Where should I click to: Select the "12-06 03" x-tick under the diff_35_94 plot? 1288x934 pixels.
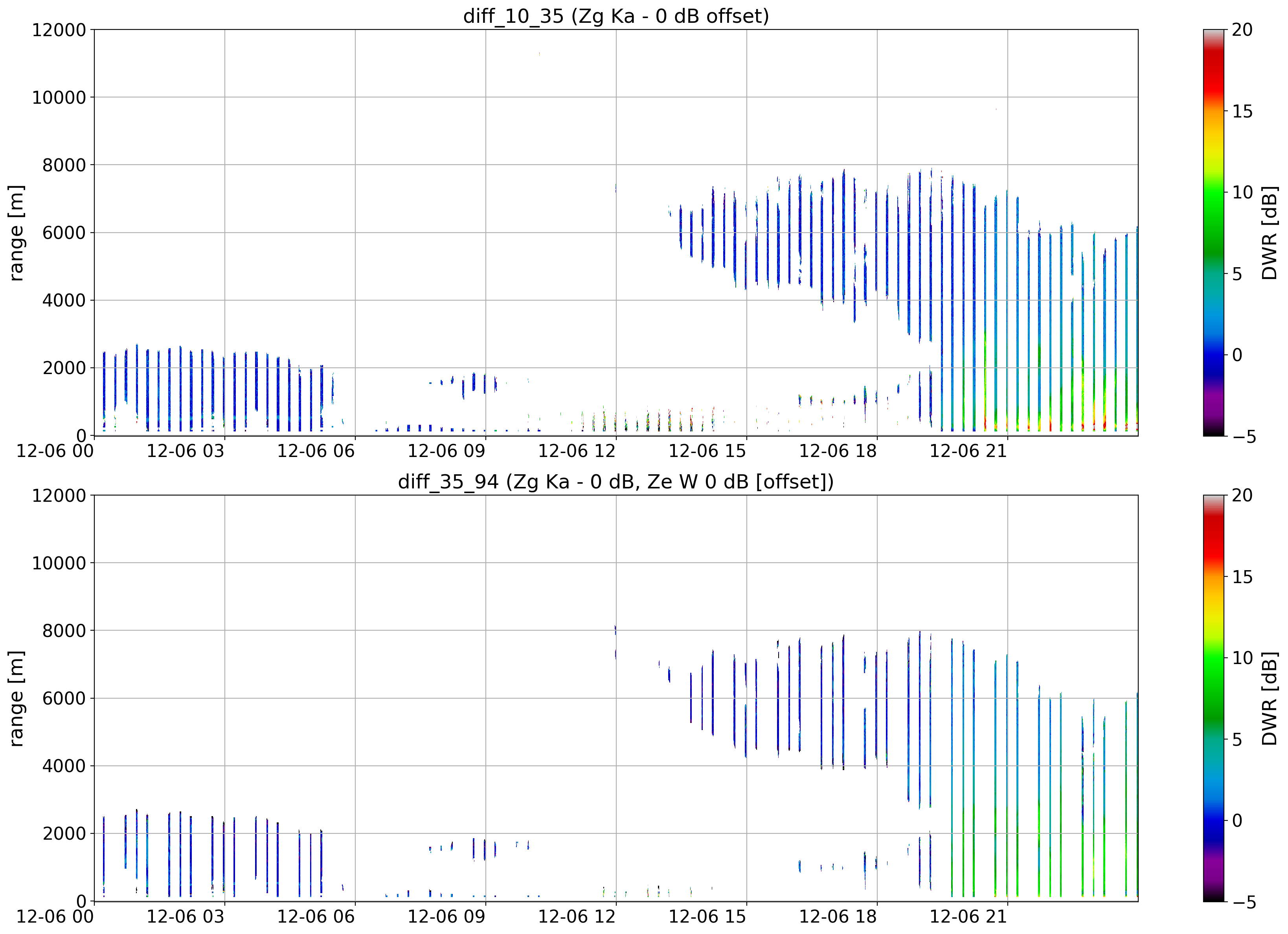(186, 917)
